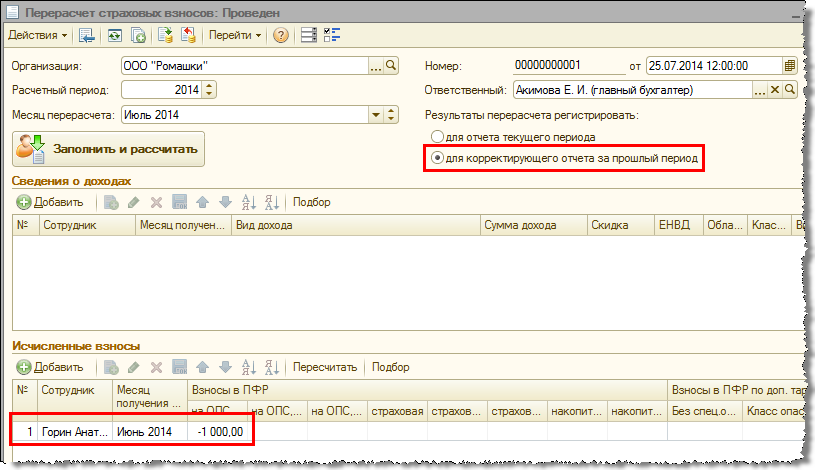815x470 pixels.
Task: Click sort ascending icon in Сведения о доходах
Action: 248,202
